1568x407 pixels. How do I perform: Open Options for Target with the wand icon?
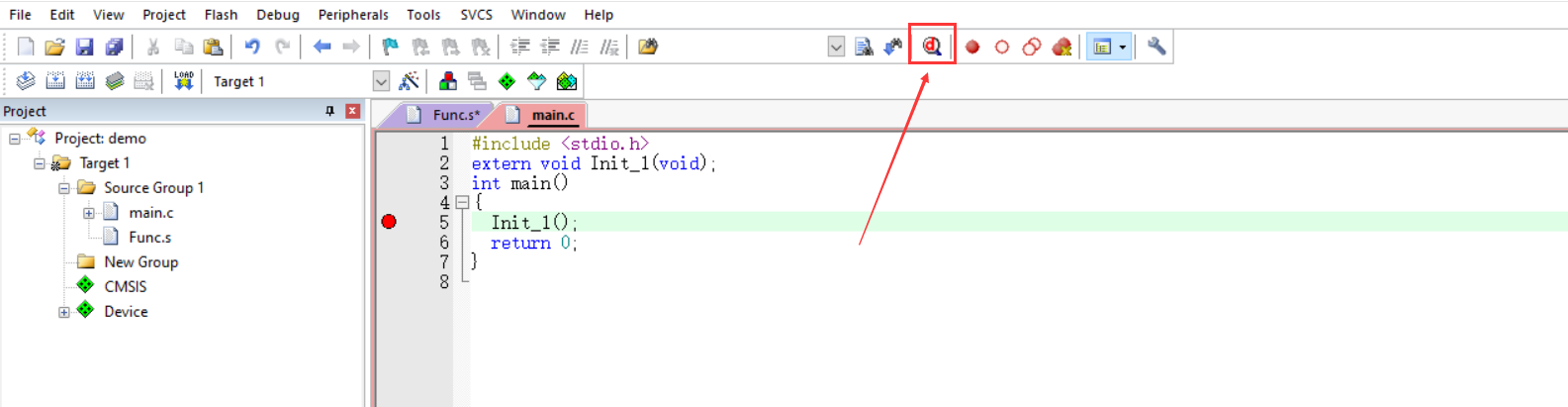(409, 81)
